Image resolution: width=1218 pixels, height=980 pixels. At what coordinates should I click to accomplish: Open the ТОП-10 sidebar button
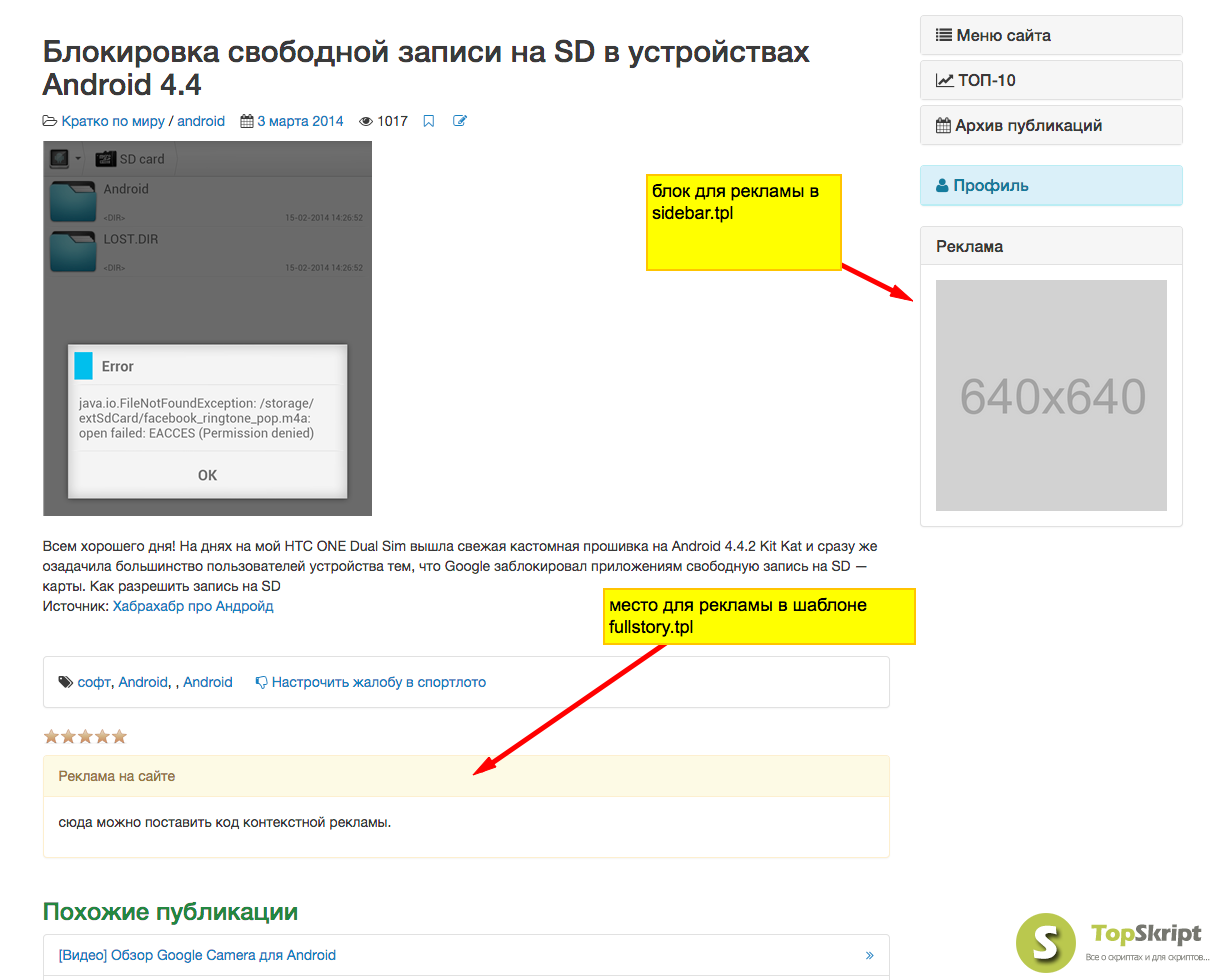(1051, 80)
